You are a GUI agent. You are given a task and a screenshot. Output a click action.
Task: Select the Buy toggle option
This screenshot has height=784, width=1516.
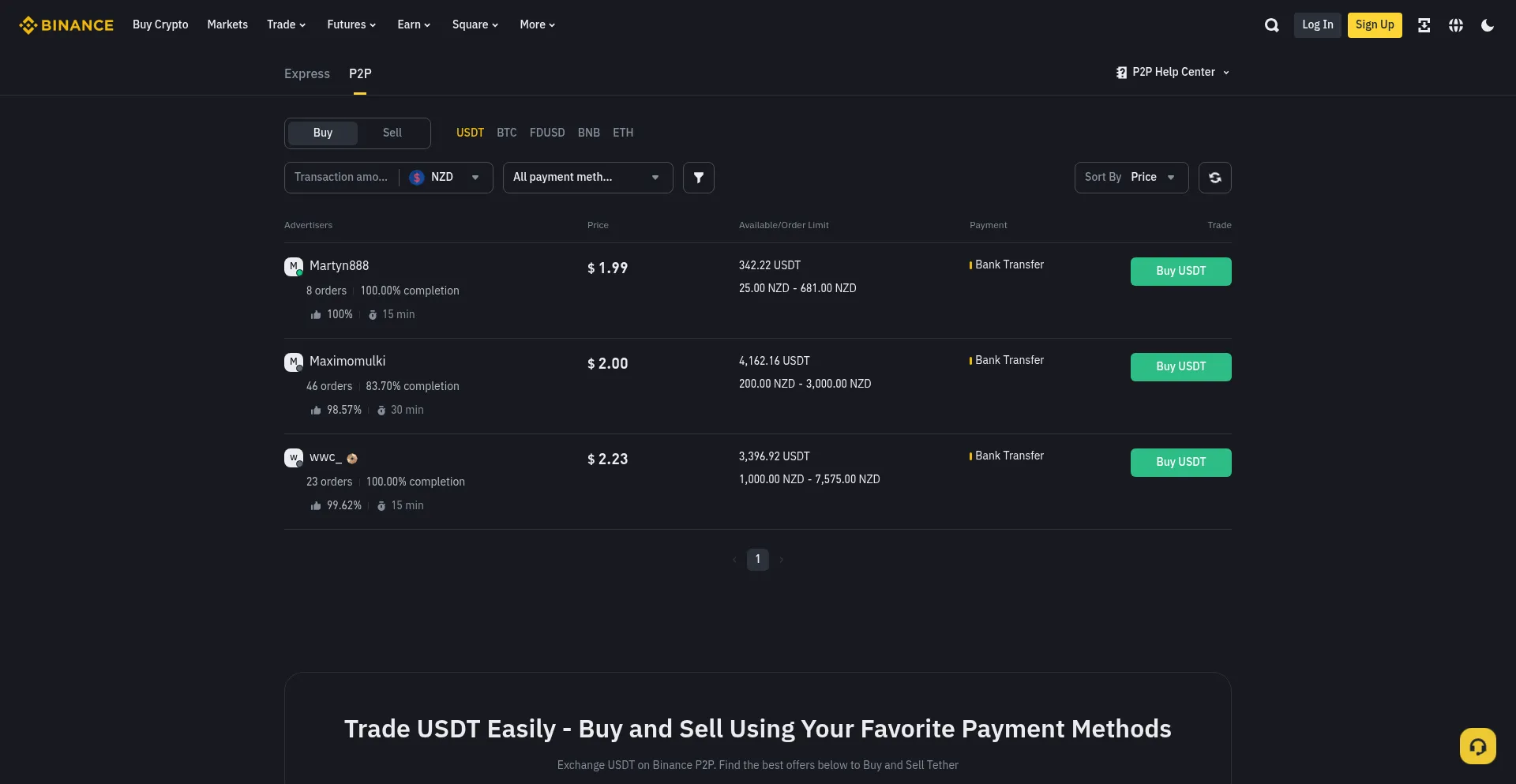[322, 133]
